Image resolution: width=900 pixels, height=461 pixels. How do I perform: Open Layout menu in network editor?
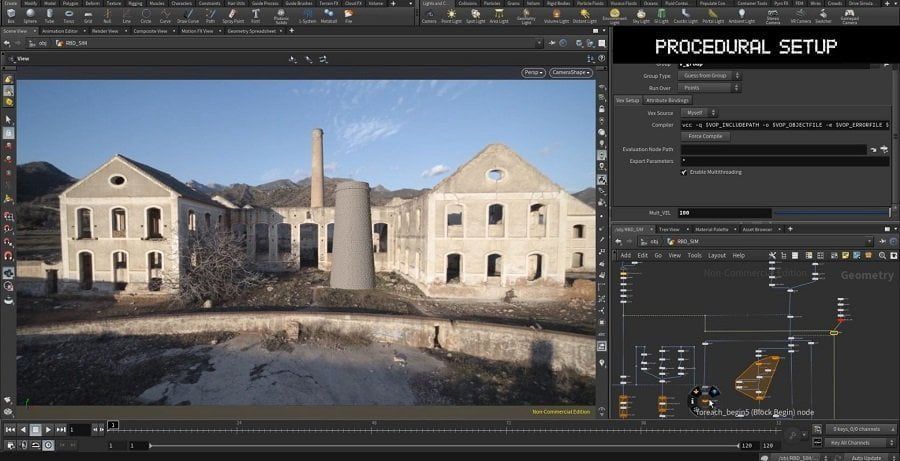pos(716,255)
